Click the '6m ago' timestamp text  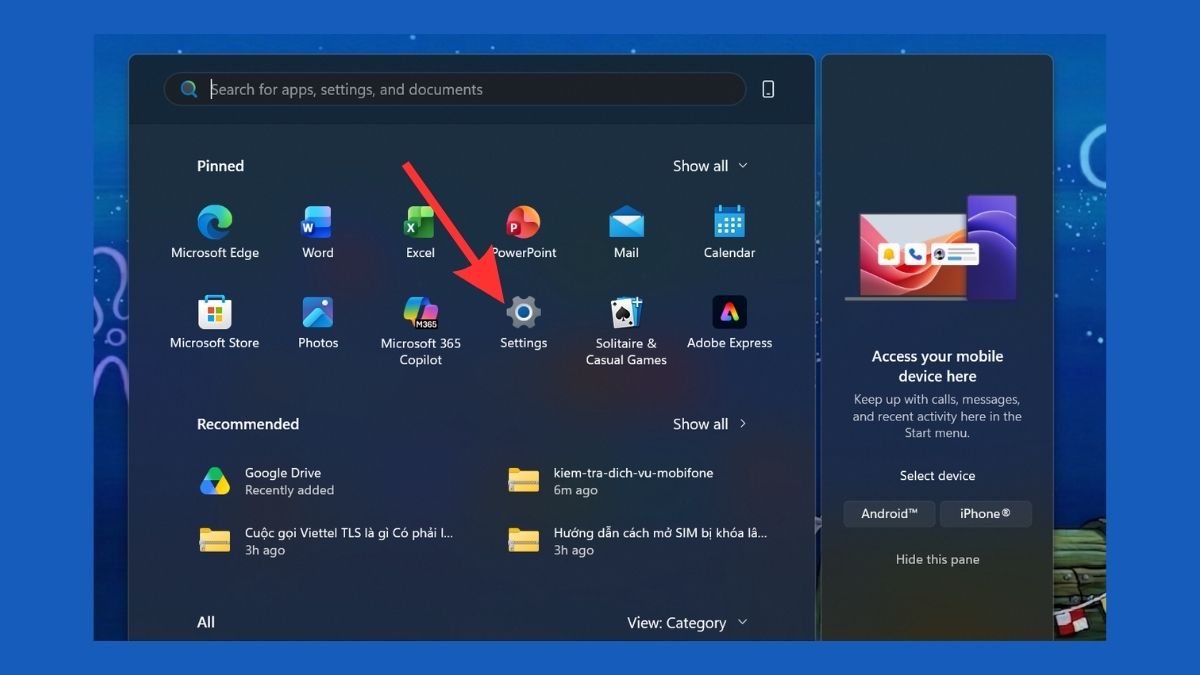[575, 490]
